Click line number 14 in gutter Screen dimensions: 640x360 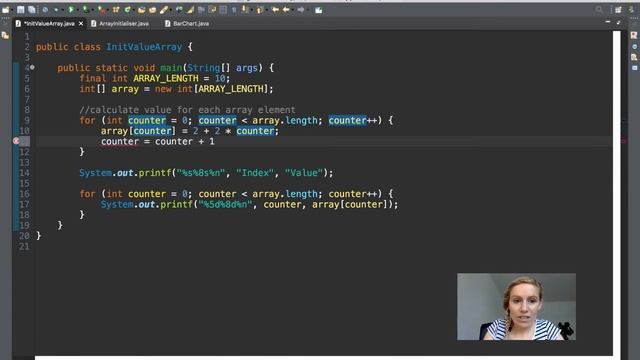coord(24,173)
